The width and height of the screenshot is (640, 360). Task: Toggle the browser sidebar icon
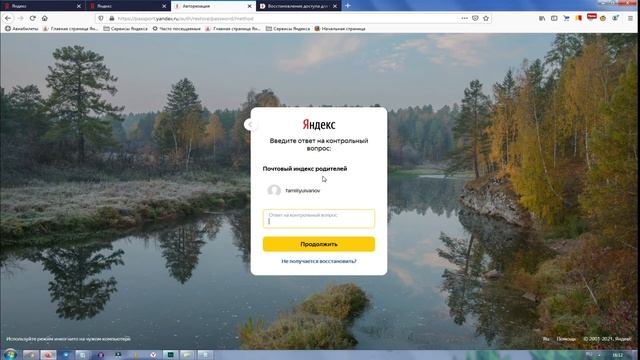pyautogui.click(x=554, y=18)
